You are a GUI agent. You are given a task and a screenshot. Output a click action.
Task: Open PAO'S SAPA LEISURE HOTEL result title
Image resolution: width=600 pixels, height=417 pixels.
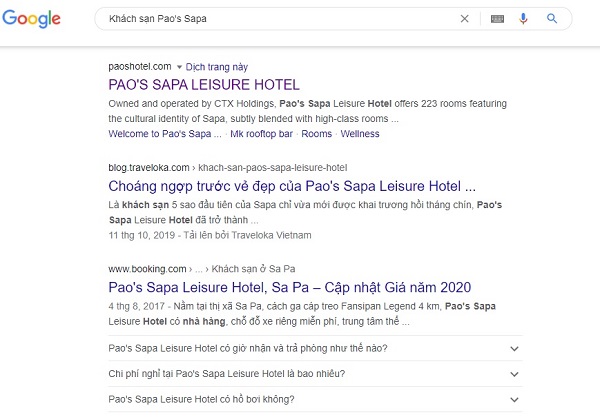[203, 85]
